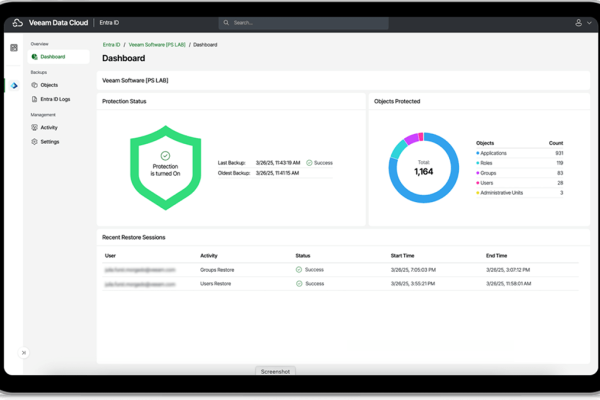Click the search magnifier icon
The height and width of the screenshot is (400, 600).
(226, 23)
